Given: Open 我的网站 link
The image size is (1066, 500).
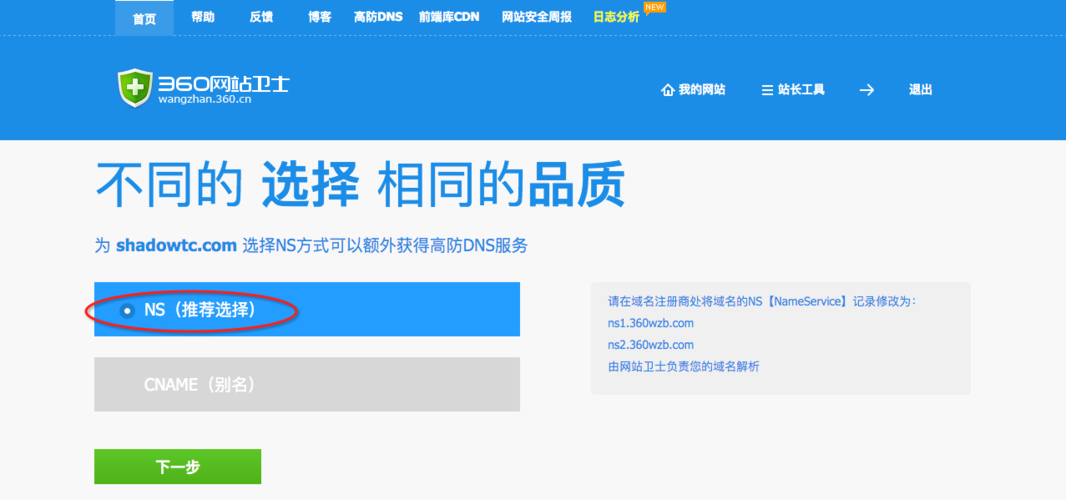Looking at the screenshot, I should (702, 90).
